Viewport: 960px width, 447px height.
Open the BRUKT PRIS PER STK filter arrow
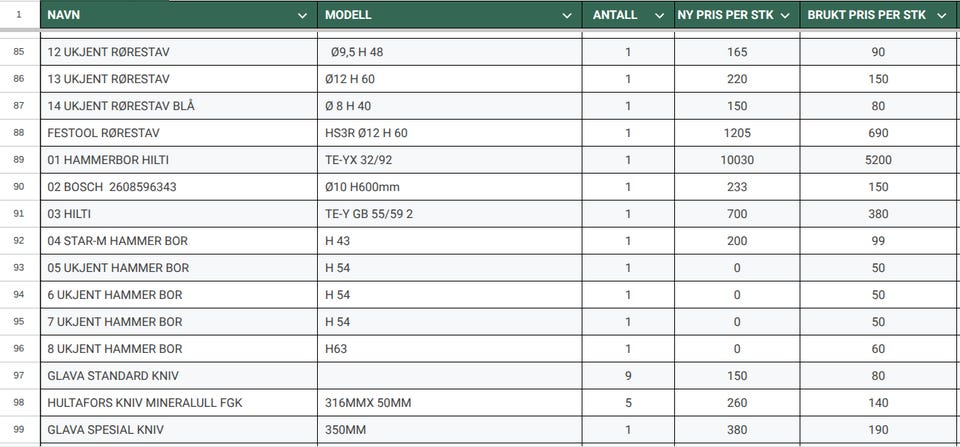click(x=942, y=16)
